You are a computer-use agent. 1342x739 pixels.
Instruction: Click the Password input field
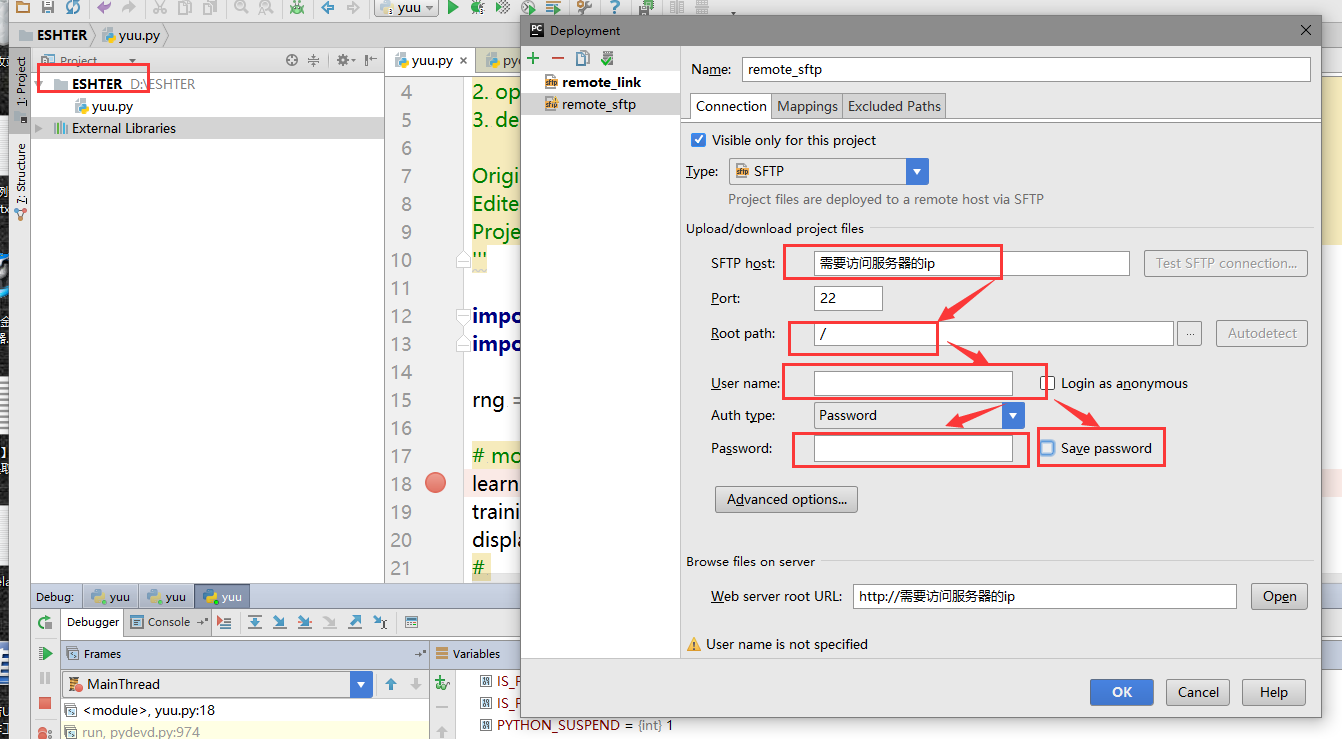click(x=913, y=448)
